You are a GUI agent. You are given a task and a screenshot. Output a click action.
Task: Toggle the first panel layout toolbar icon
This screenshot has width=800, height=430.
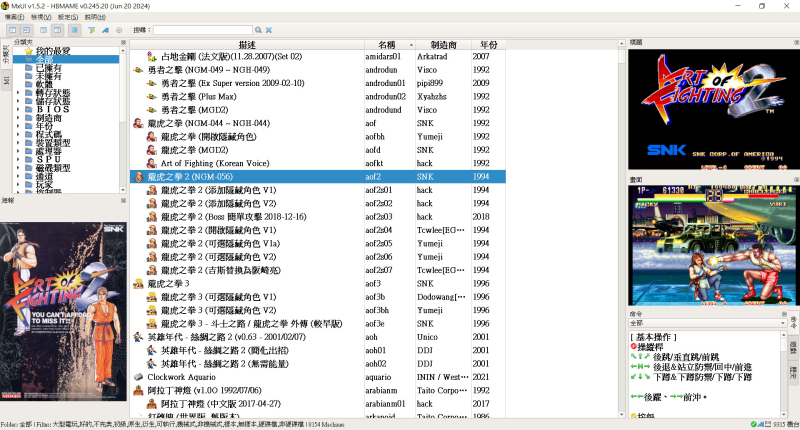[13, 30]
